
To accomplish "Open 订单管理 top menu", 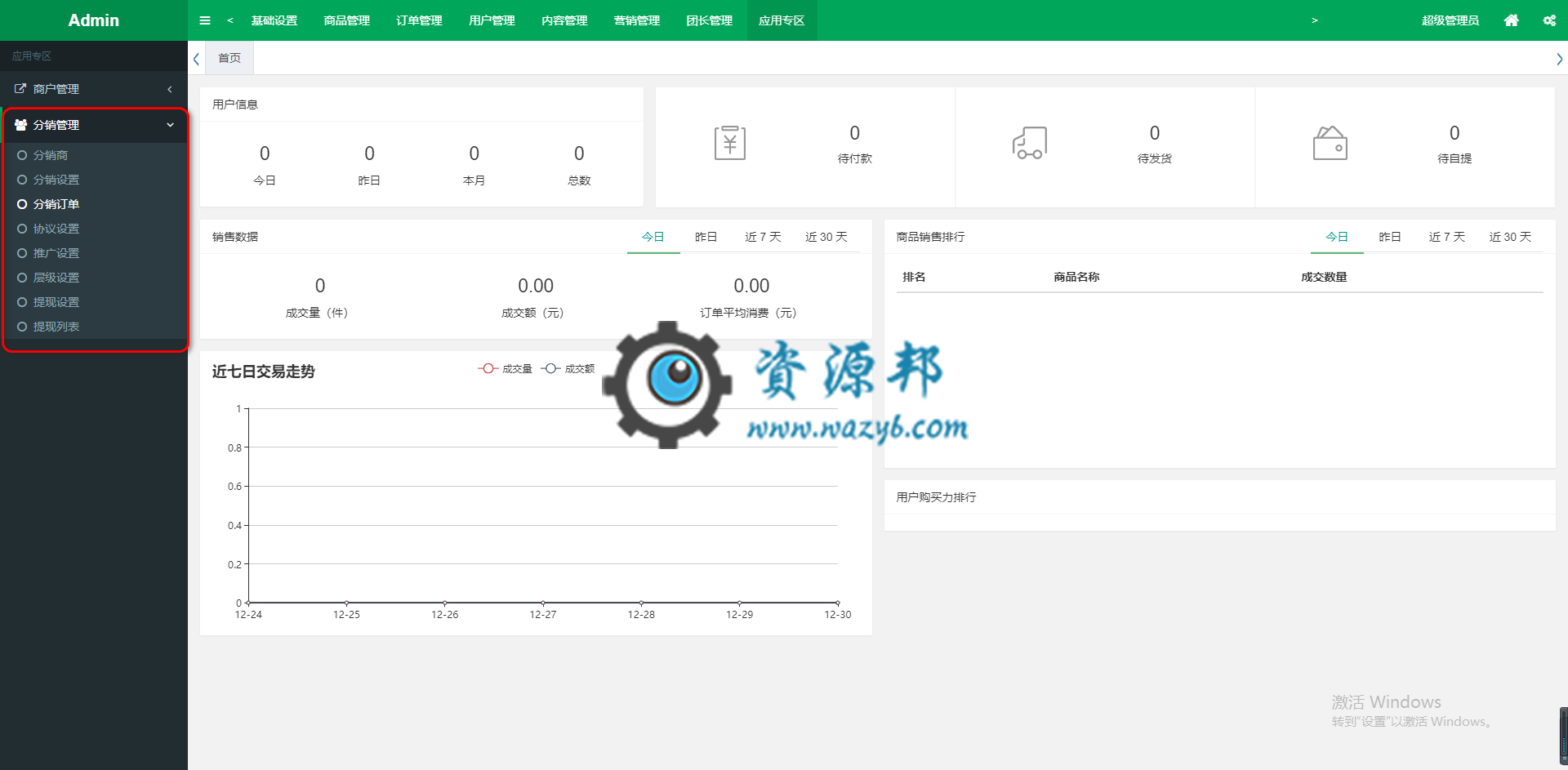I will [420, 20].
